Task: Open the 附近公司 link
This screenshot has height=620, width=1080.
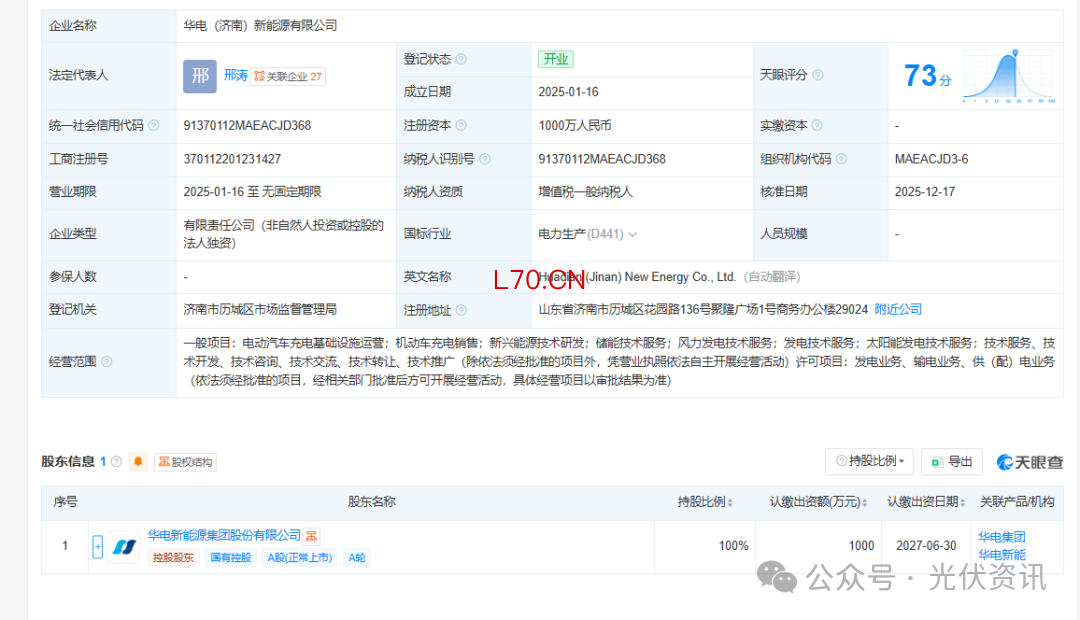Action: click(898, 309)
